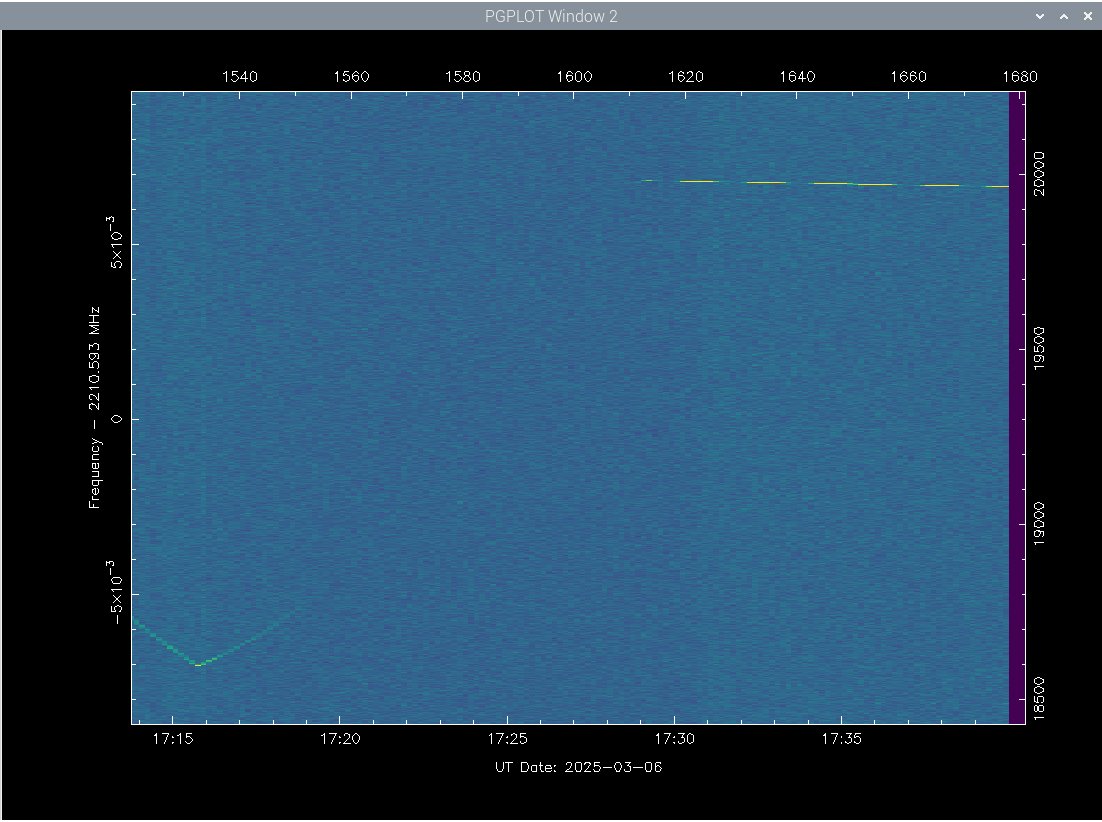Viewport: 1102px width, 822px height.
Task: Click the 17:15 time tick label
Action: (x=173, y=740)
